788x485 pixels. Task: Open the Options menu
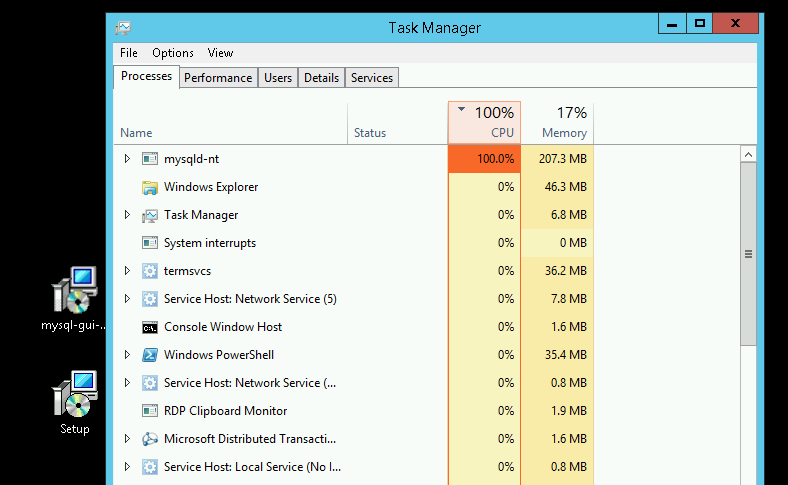(173, 53)
